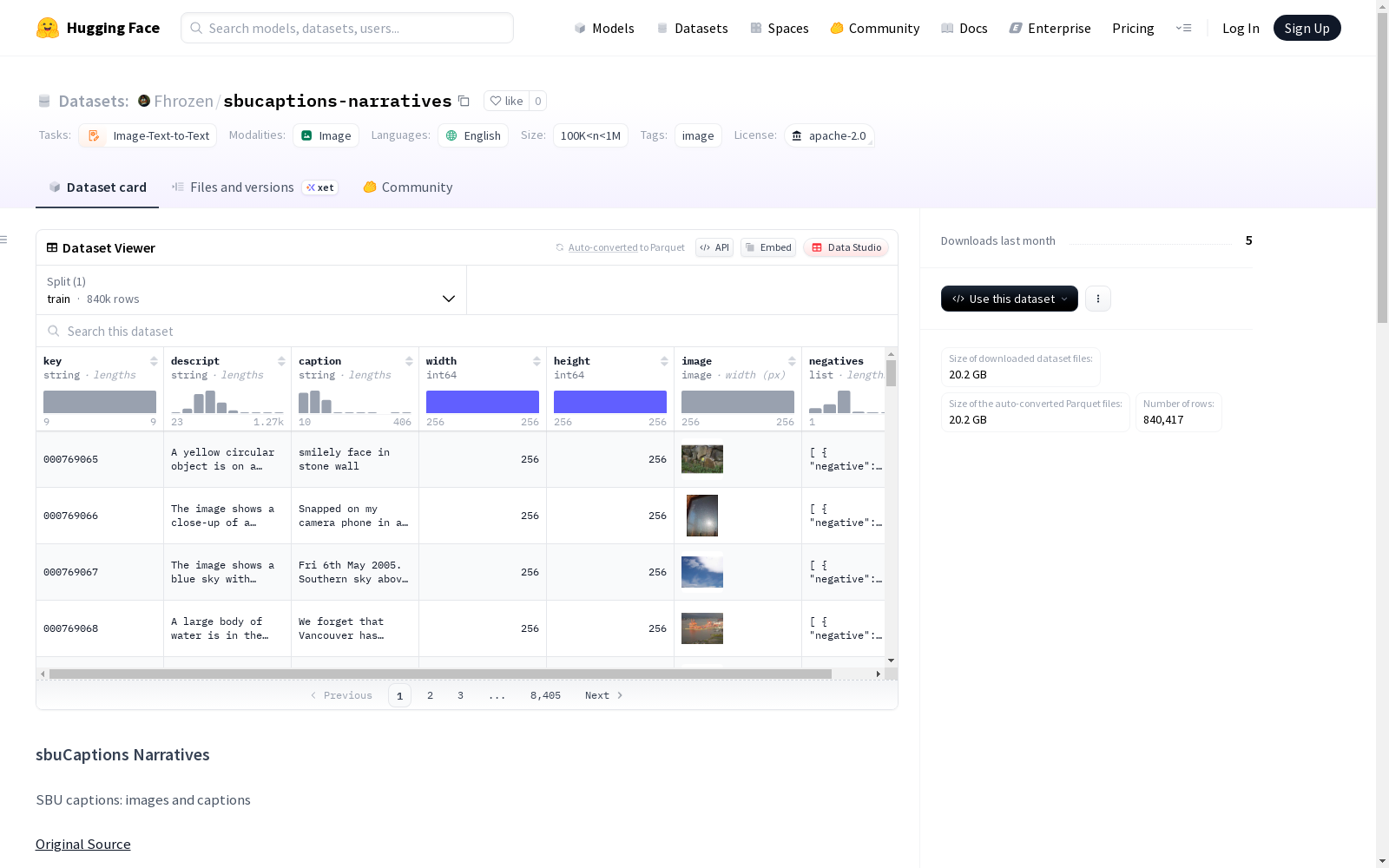This screenshot has width=1389, height=868.
Task: Open the Embed viewer option
Action: (x=768, y=247)
